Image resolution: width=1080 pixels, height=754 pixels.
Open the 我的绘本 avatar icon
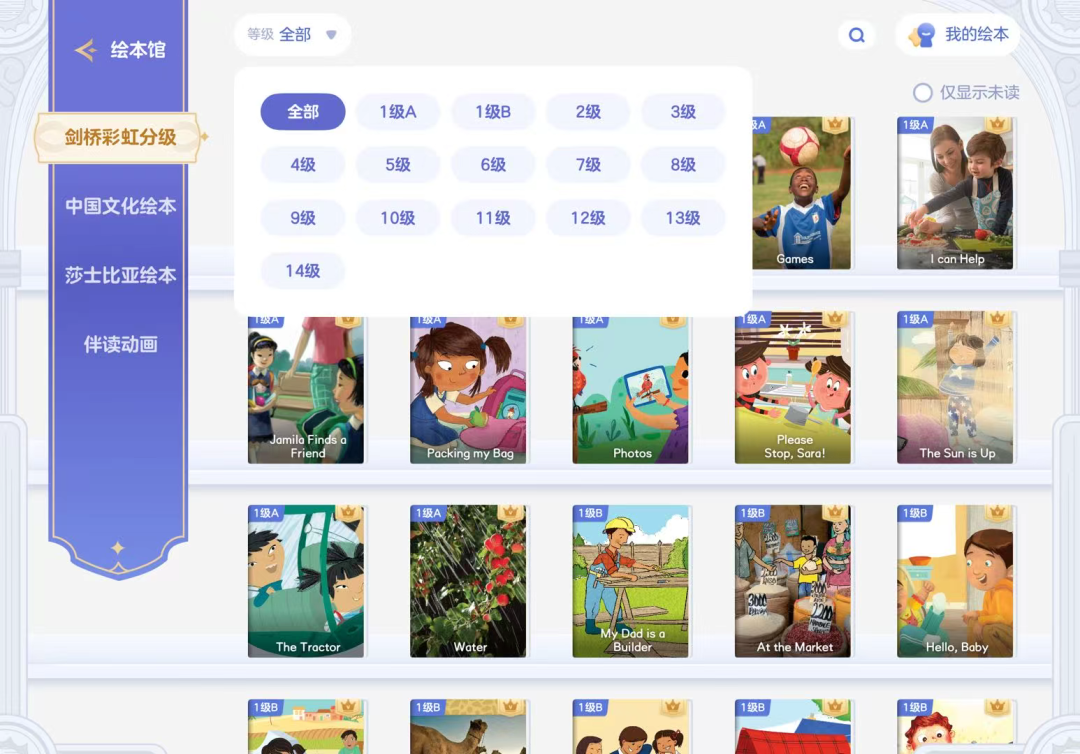[x=923, y=34]
